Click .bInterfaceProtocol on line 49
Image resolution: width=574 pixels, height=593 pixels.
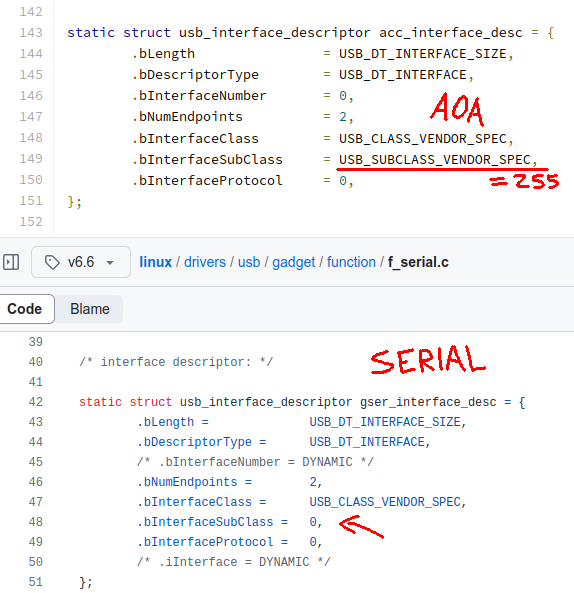pyautogui.click(x=205, y=542)
